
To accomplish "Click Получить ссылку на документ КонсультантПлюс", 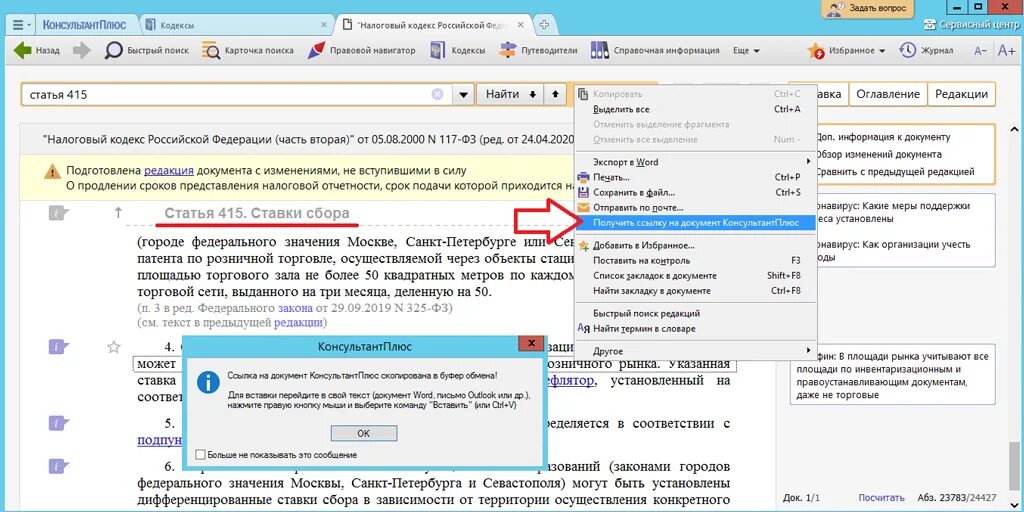I will pyautogui.click(x=696, y=223).
